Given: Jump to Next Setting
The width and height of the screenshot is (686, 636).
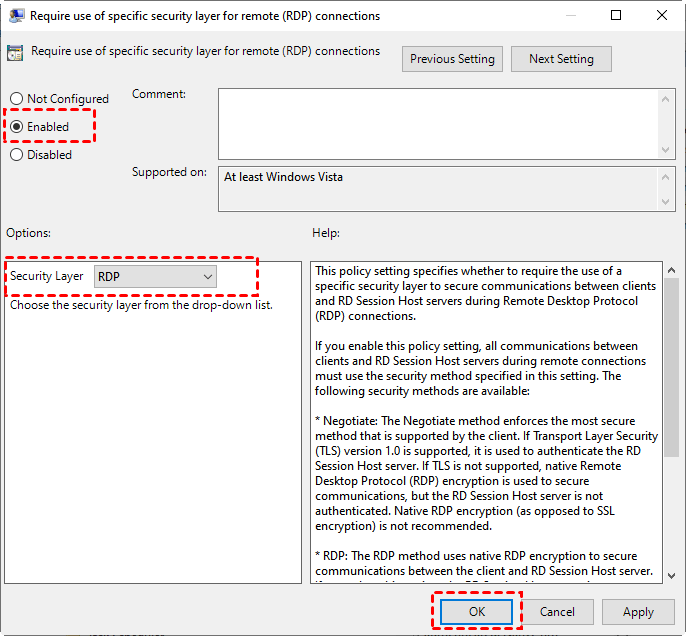Looking at the screenshot, I should click(561, 59).
